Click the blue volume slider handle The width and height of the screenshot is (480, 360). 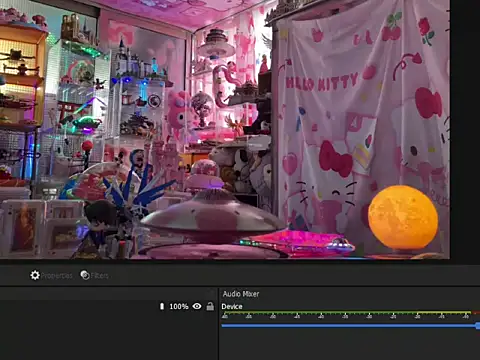pos(478,326)
